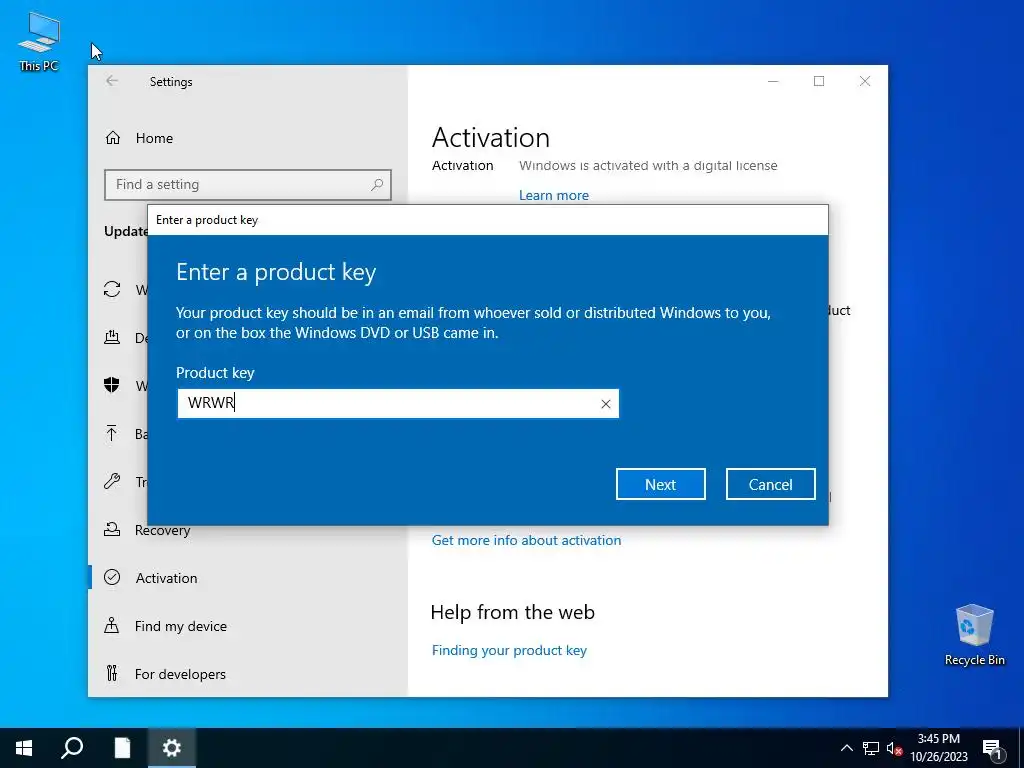The height and width of the screenshot is (768, 1024).
Task: Click the Recovery icon in sidebar
Action: pyautogui.click(x=112, y=529)
